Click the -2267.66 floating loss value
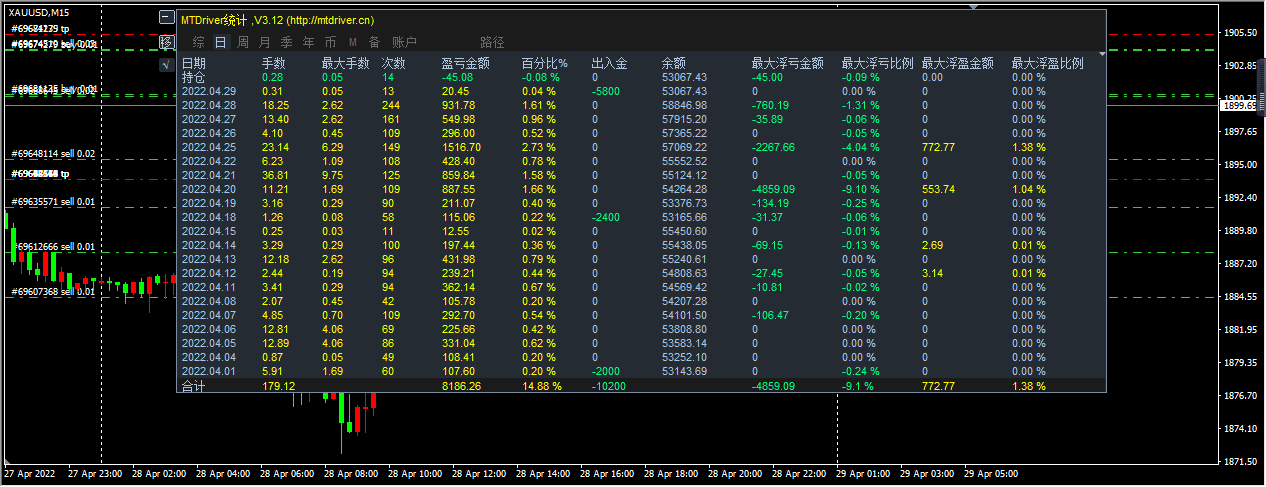Viewport: 1266px width, 487px height. [773, 147]
